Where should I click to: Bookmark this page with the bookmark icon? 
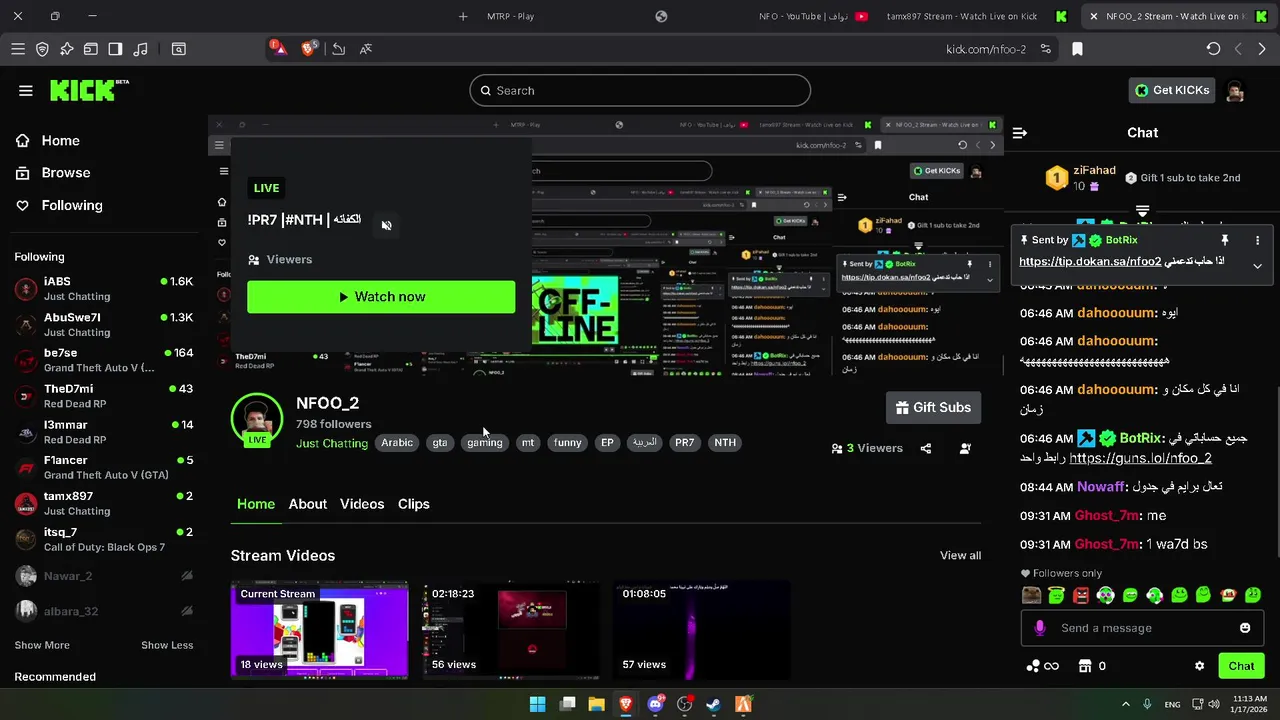point(1077,49)
